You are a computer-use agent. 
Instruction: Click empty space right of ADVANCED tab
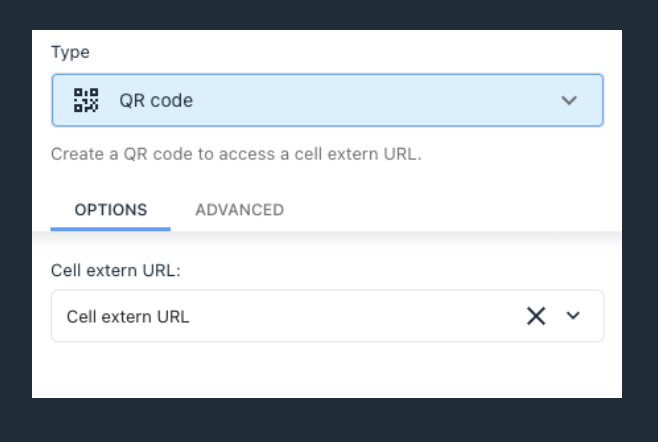(x=453, y=210)
